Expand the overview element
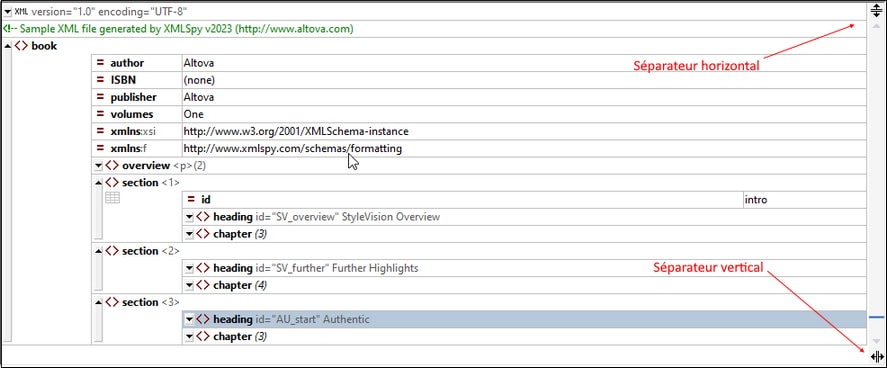 pos(98,166)
